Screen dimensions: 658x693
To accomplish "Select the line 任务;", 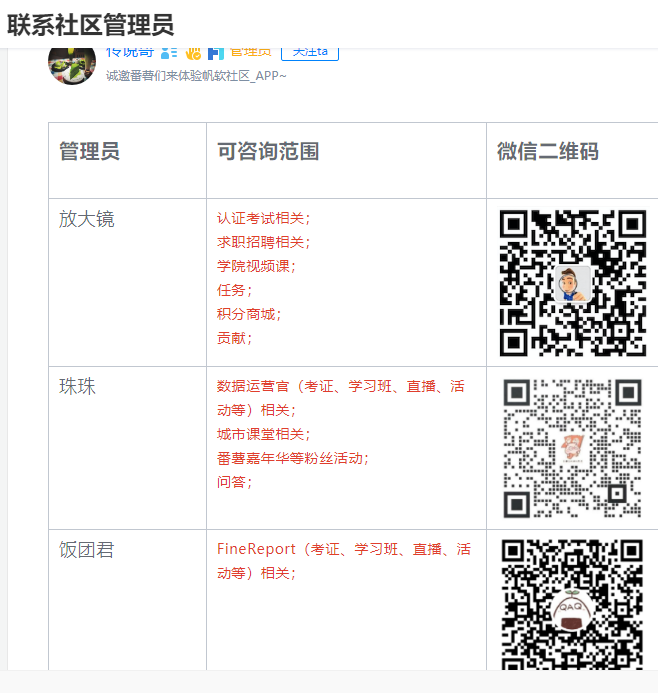I will pos(235,290).
